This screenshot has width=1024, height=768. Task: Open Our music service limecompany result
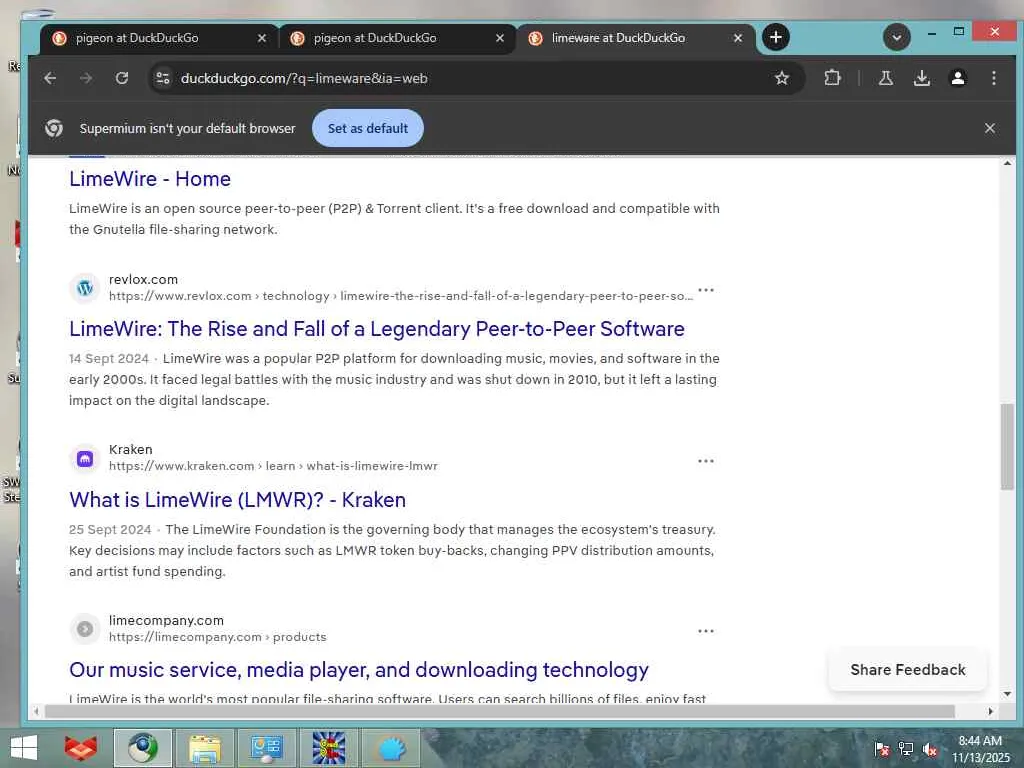tap(359, 670)
